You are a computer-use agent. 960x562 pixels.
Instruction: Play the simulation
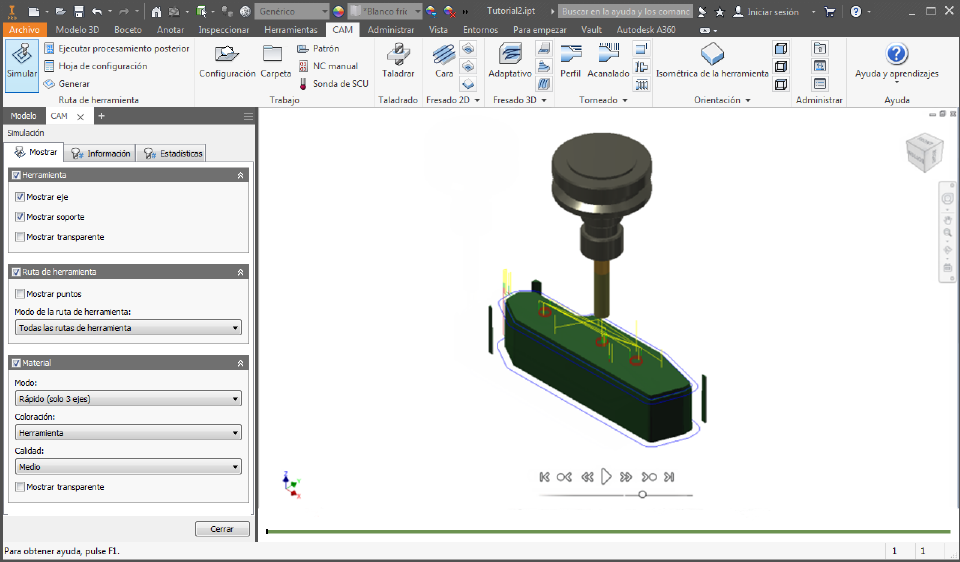[x=606, y=476]
